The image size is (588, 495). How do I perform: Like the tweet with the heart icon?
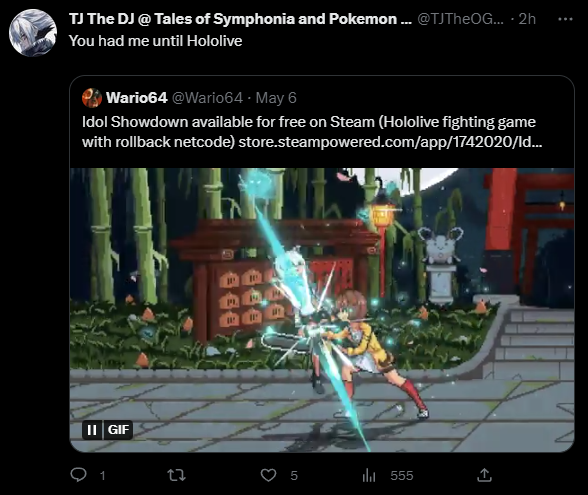(268, 475)
